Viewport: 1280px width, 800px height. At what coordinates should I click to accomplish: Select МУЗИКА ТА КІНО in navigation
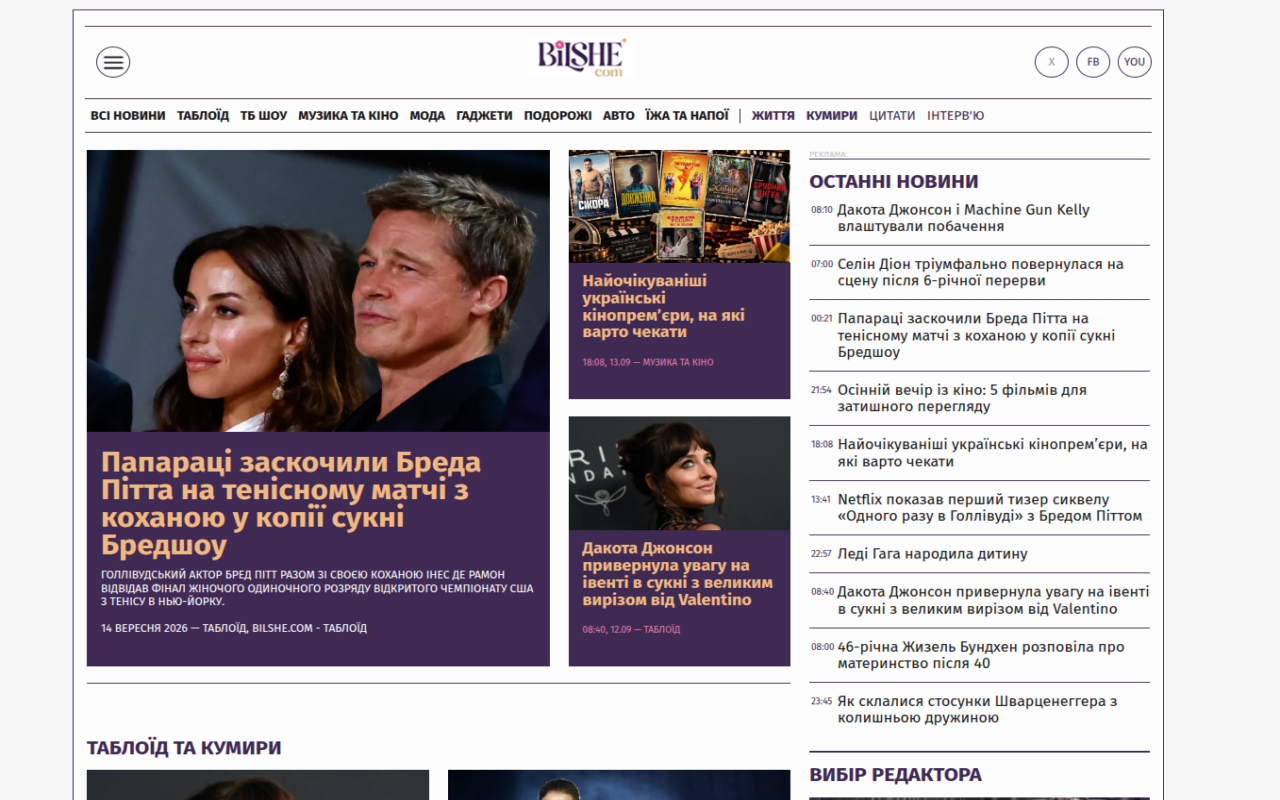(348, 116)
